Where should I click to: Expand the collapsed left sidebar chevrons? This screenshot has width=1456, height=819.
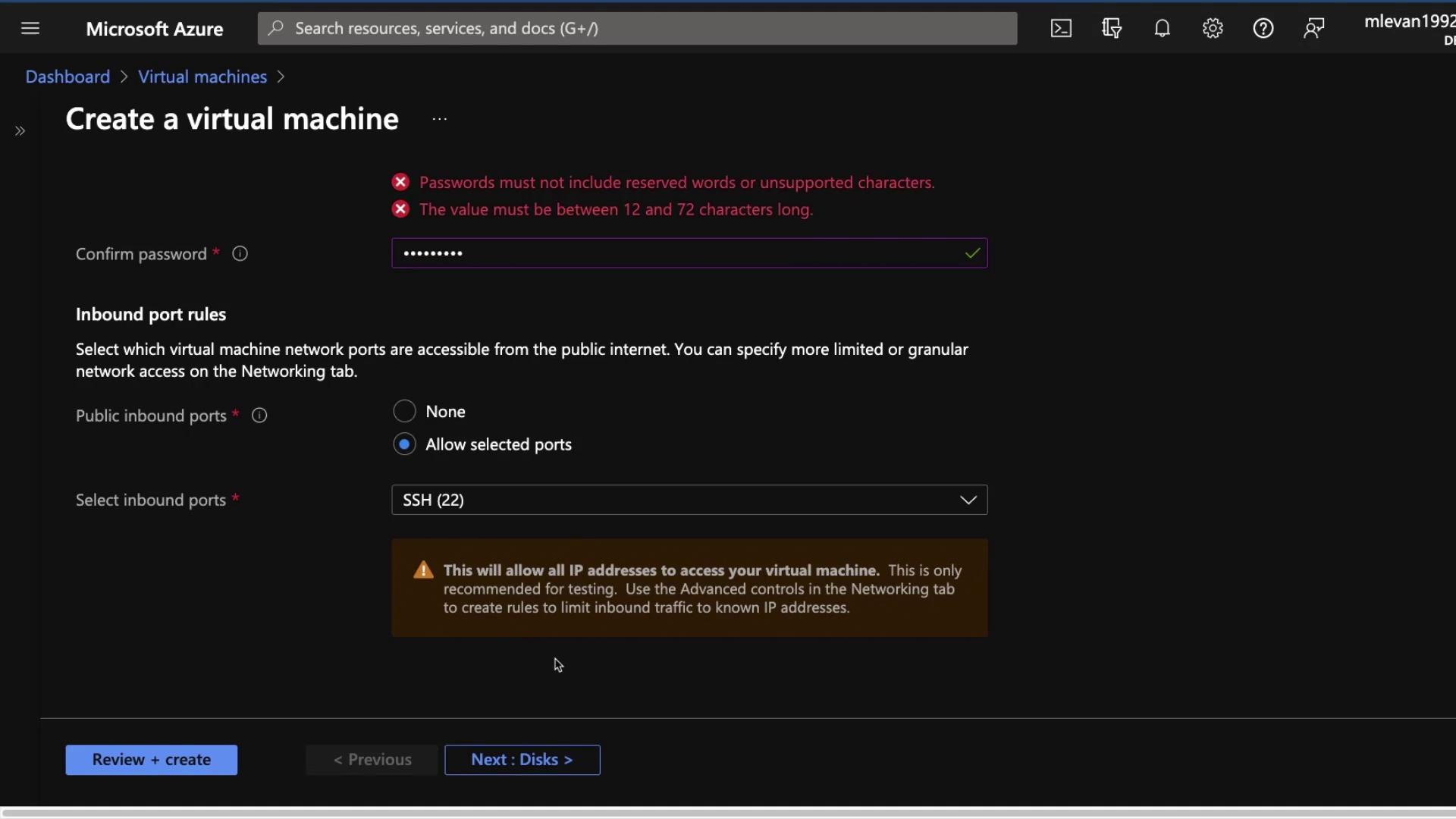[x=20, y=131]
